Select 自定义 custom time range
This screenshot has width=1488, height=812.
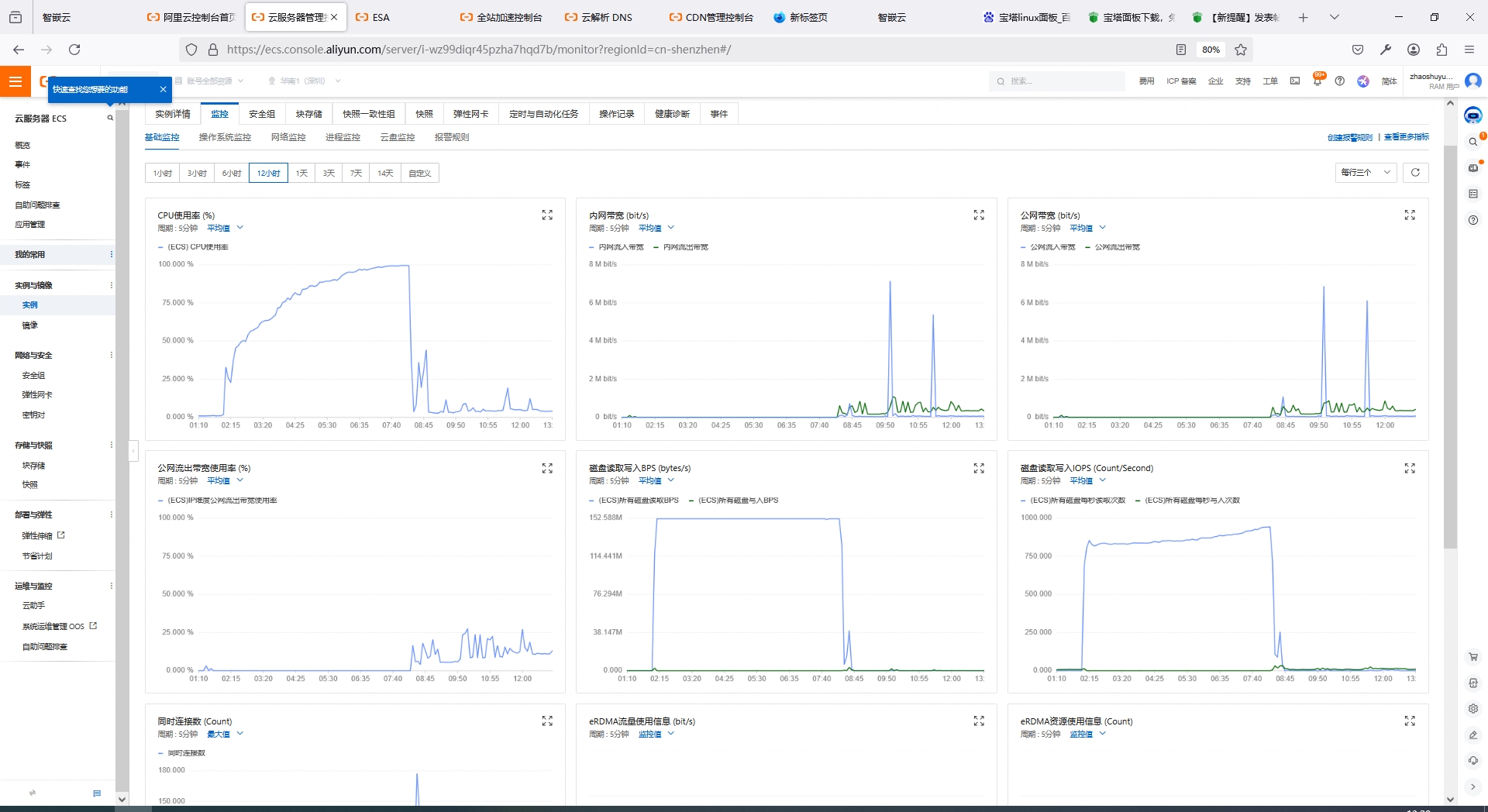(419, 173)
